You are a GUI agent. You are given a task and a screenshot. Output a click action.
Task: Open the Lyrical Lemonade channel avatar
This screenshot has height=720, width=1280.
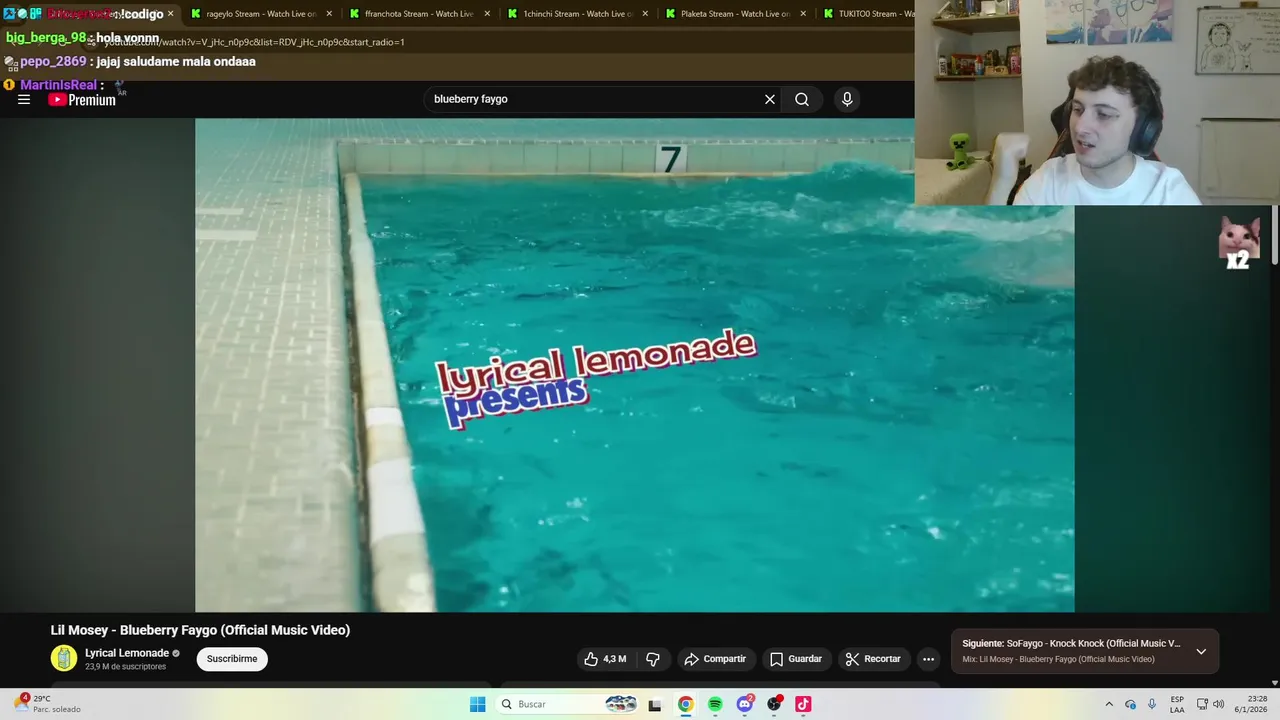click(x=64, y=658)
